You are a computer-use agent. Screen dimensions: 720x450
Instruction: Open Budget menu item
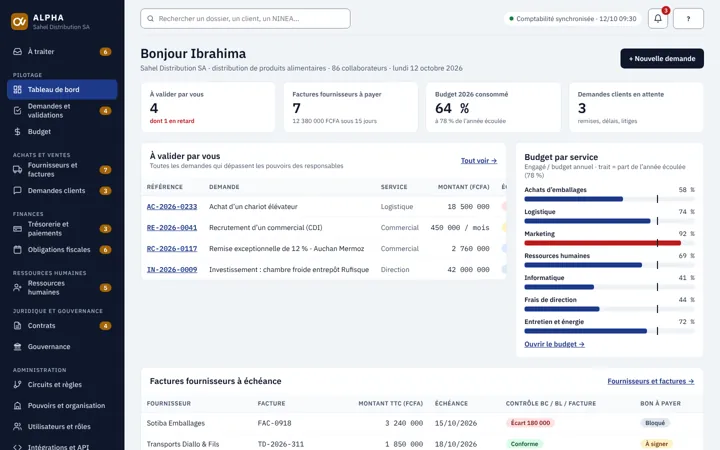(x=62, y=132)
